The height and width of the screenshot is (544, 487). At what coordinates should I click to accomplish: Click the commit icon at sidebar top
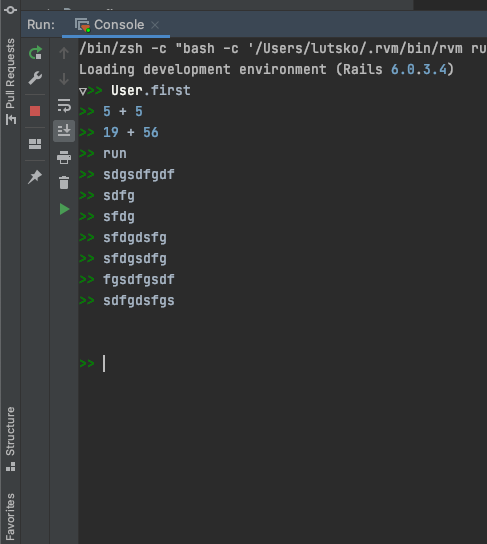pos(10,10)
